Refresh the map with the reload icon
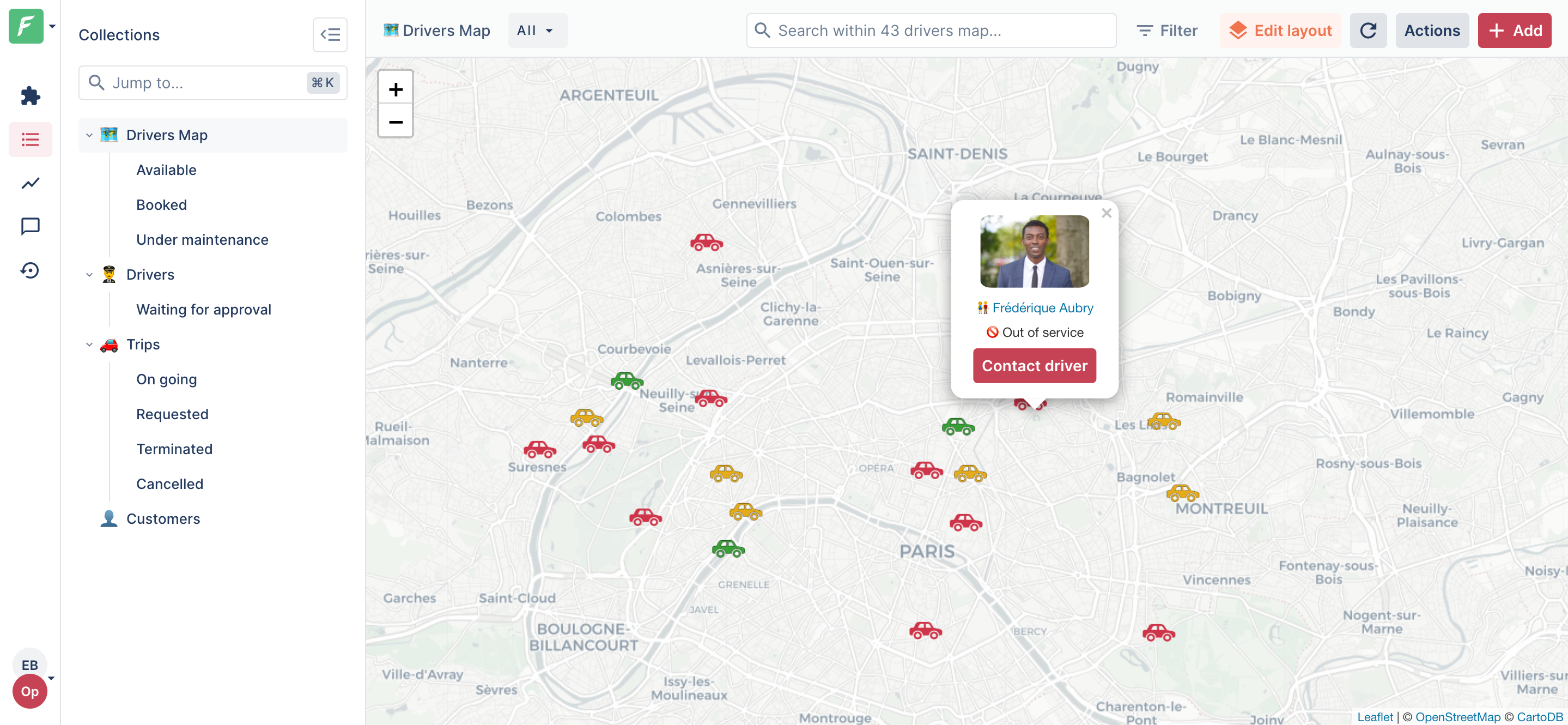This screenshot has width=1568, height=725. coord(1369,30)
